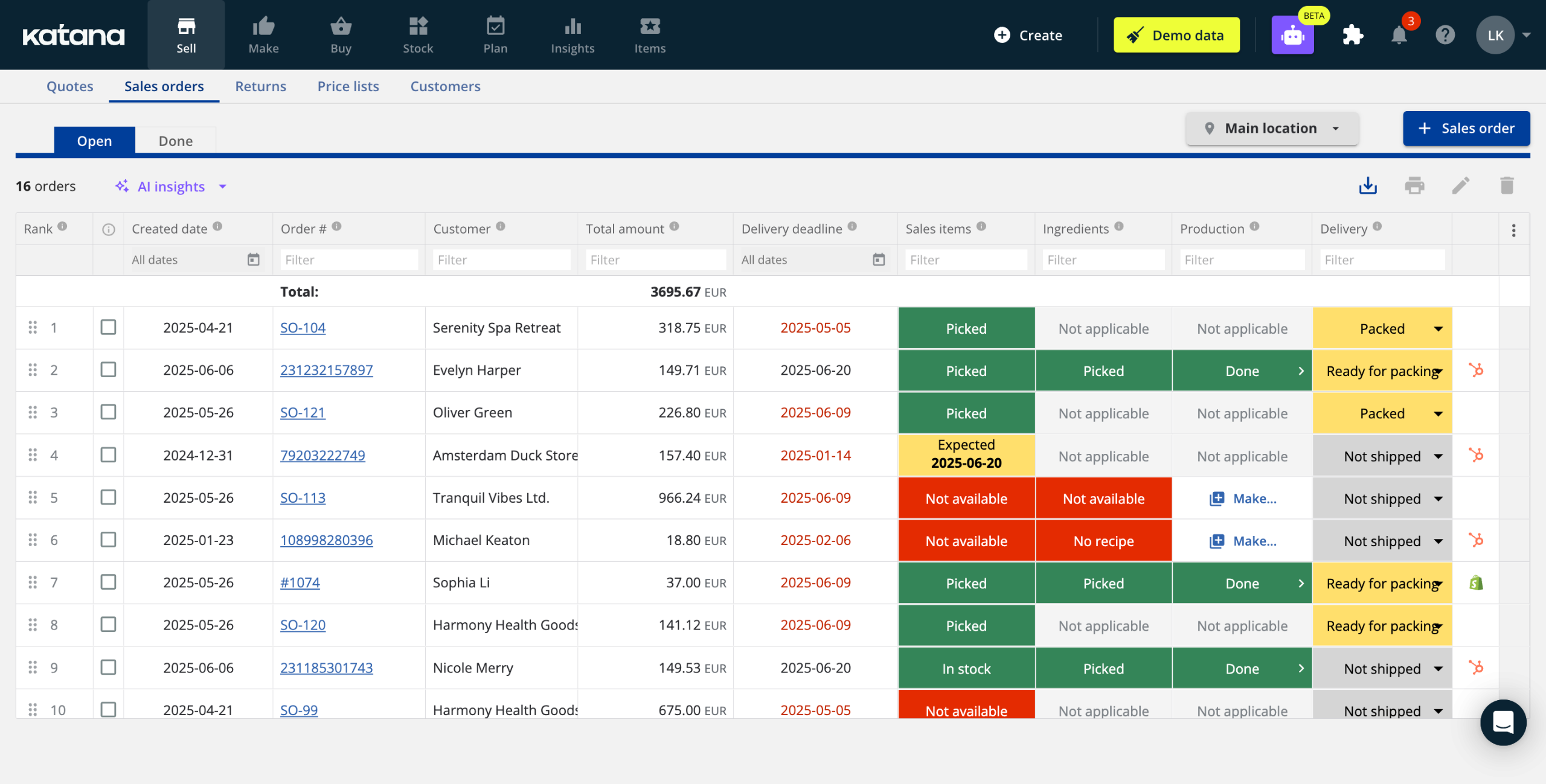
Task: Open order link SO-121
Action: (303, 412)
